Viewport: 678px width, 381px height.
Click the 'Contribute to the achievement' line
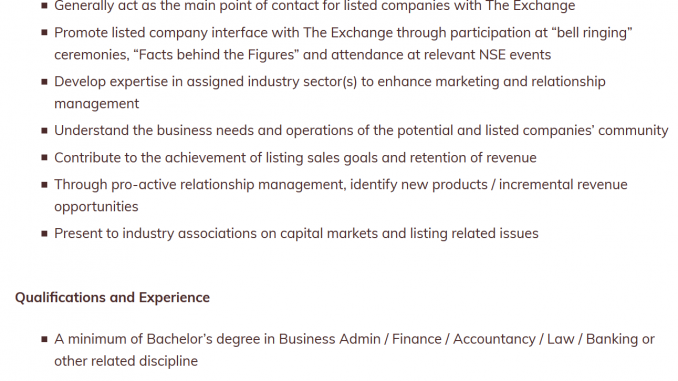(295, 158)
